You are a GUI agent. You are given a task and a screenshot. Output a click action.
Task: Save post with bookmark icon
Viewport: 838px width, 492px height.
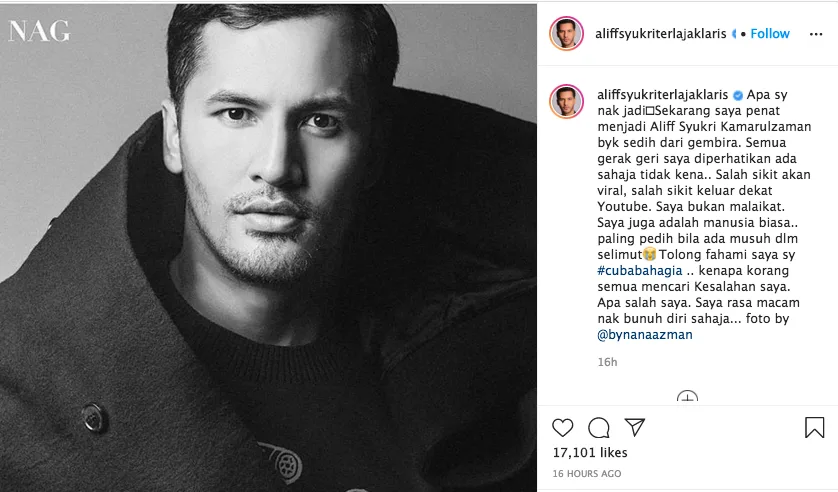click(814, 427)
